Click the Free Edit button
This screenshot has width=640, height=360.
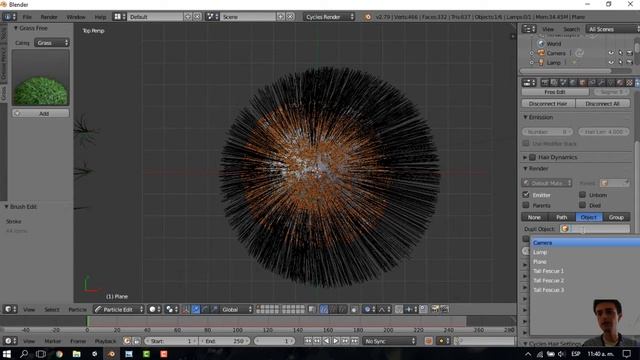[x=555, y=92]
